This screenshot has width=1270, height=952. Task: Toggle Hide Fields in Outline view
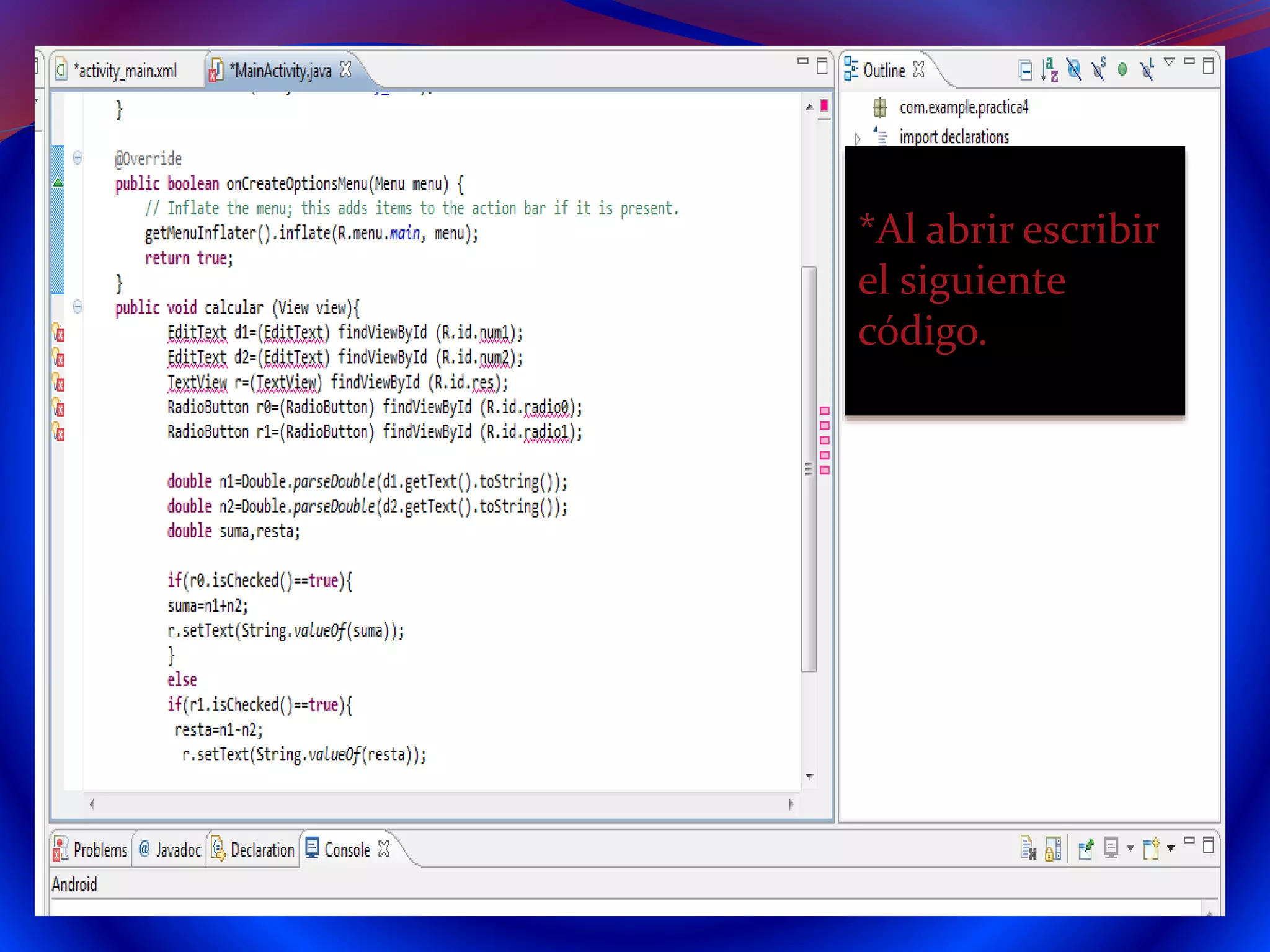point(1074,69)
